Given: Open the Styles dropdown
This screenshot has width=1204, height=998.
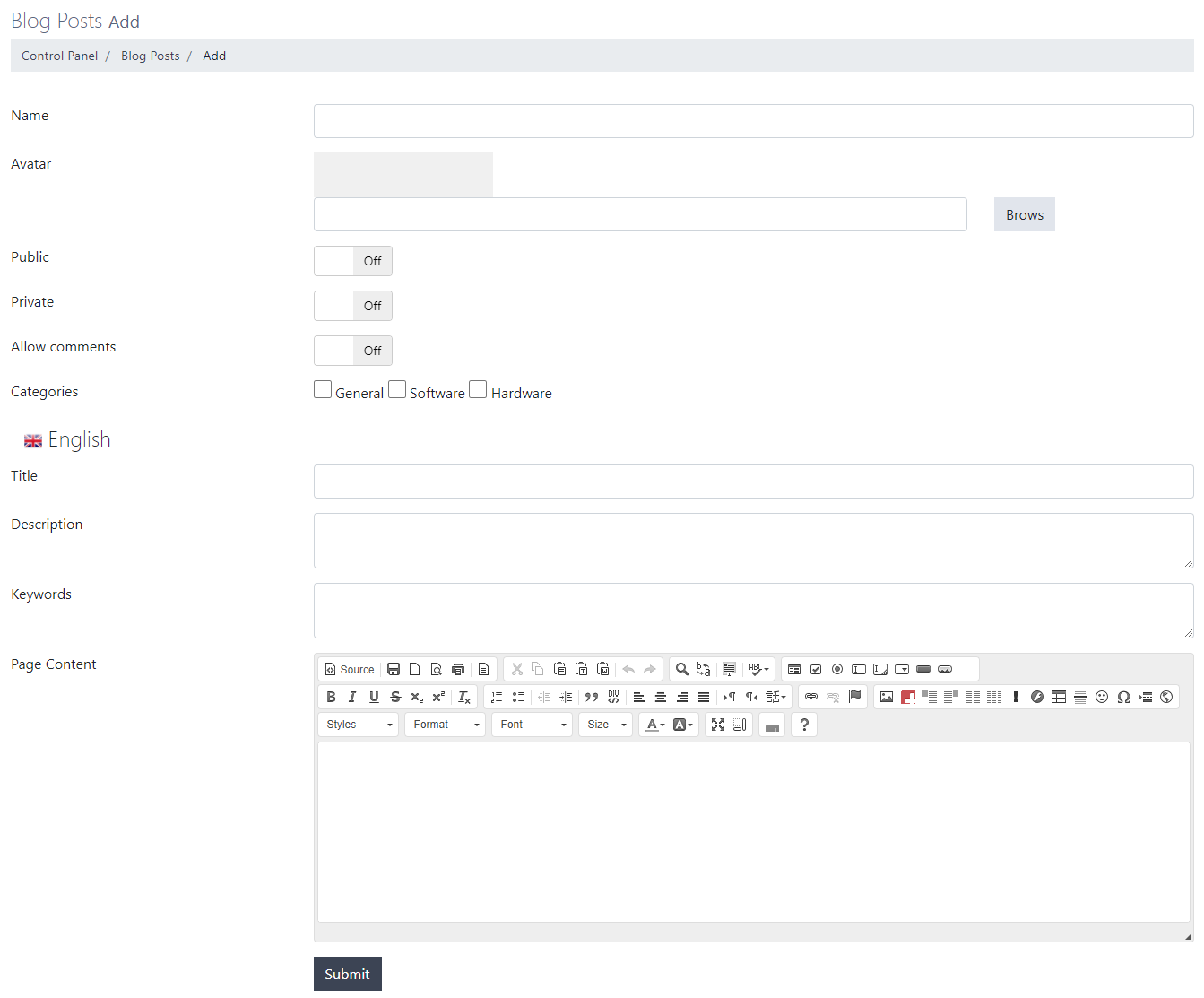Looking at the screenshot, I should tap(359, 725).
